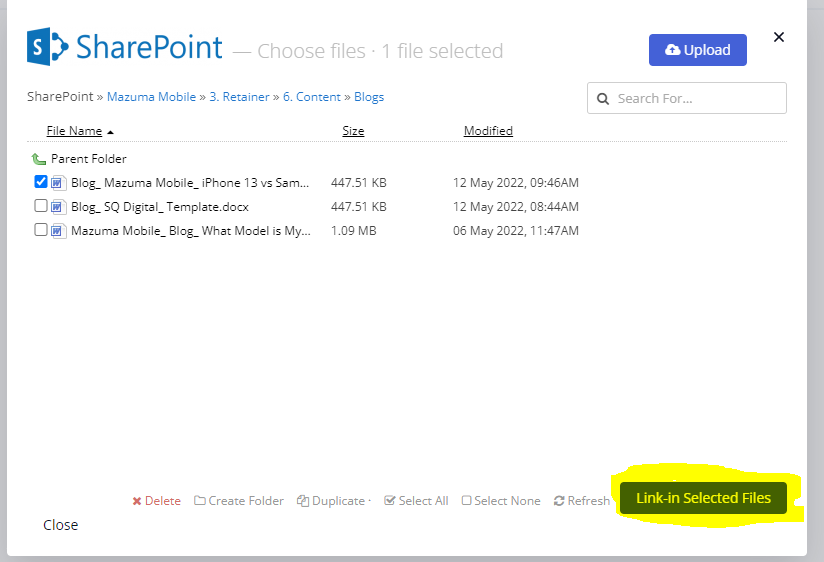Click the 1.09 MB size value
The image size is (824, 562).
tap(354, 231)
